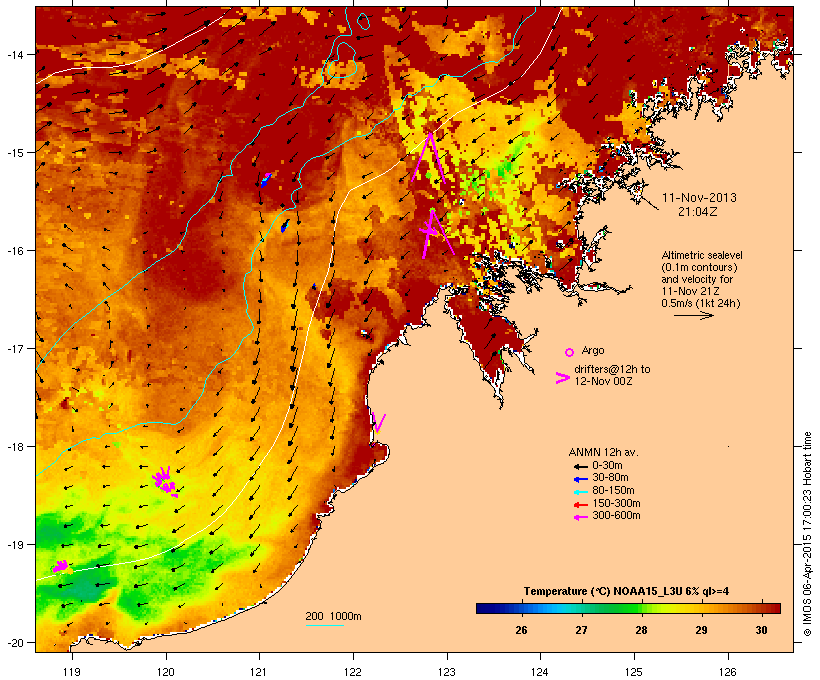Viewport: 820px width, 680px height.
Task: Click the 'drifters@12h to' label
Action: point(612,369)
